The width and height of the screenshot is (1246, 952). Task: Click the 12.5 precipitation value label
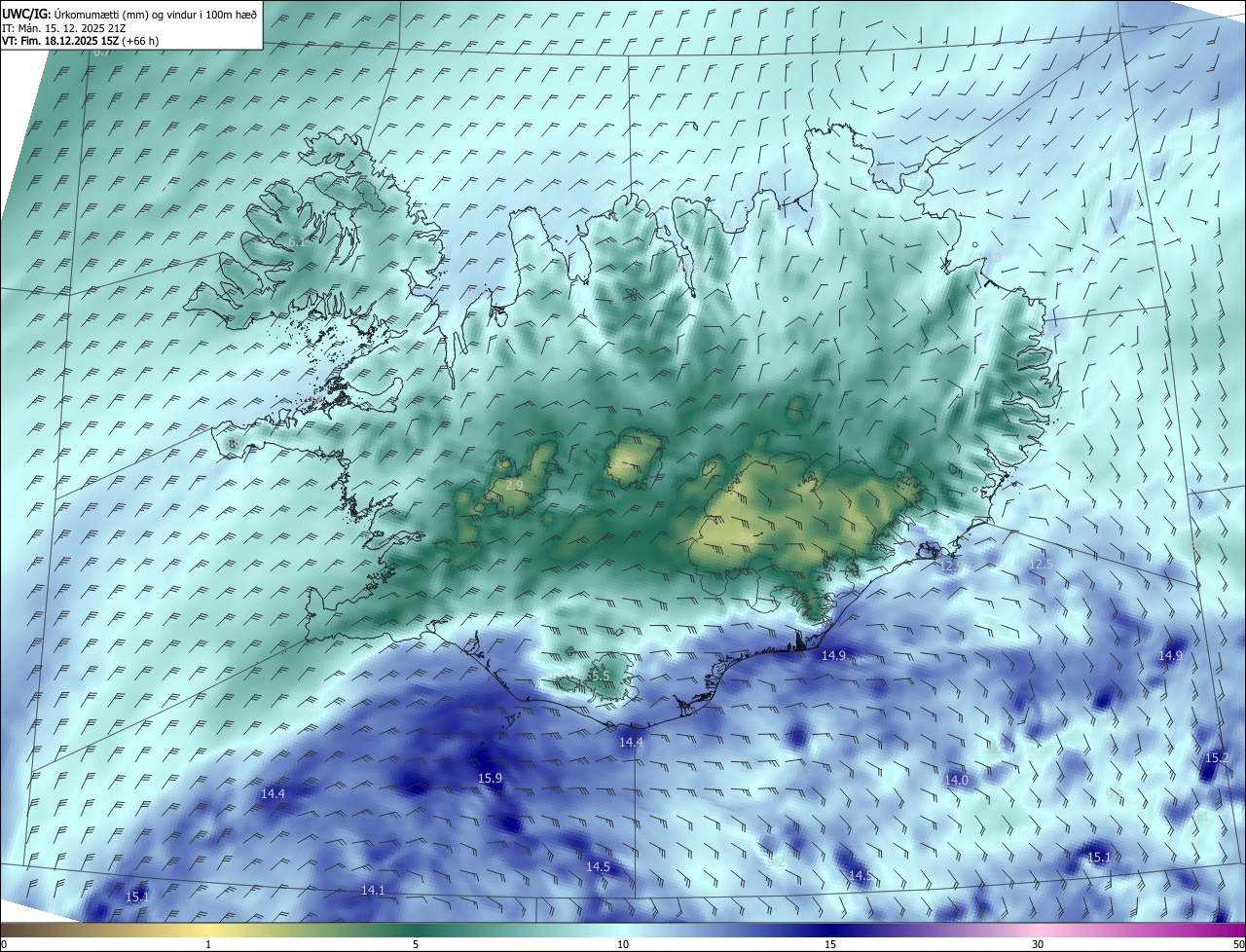(1042, 565)
